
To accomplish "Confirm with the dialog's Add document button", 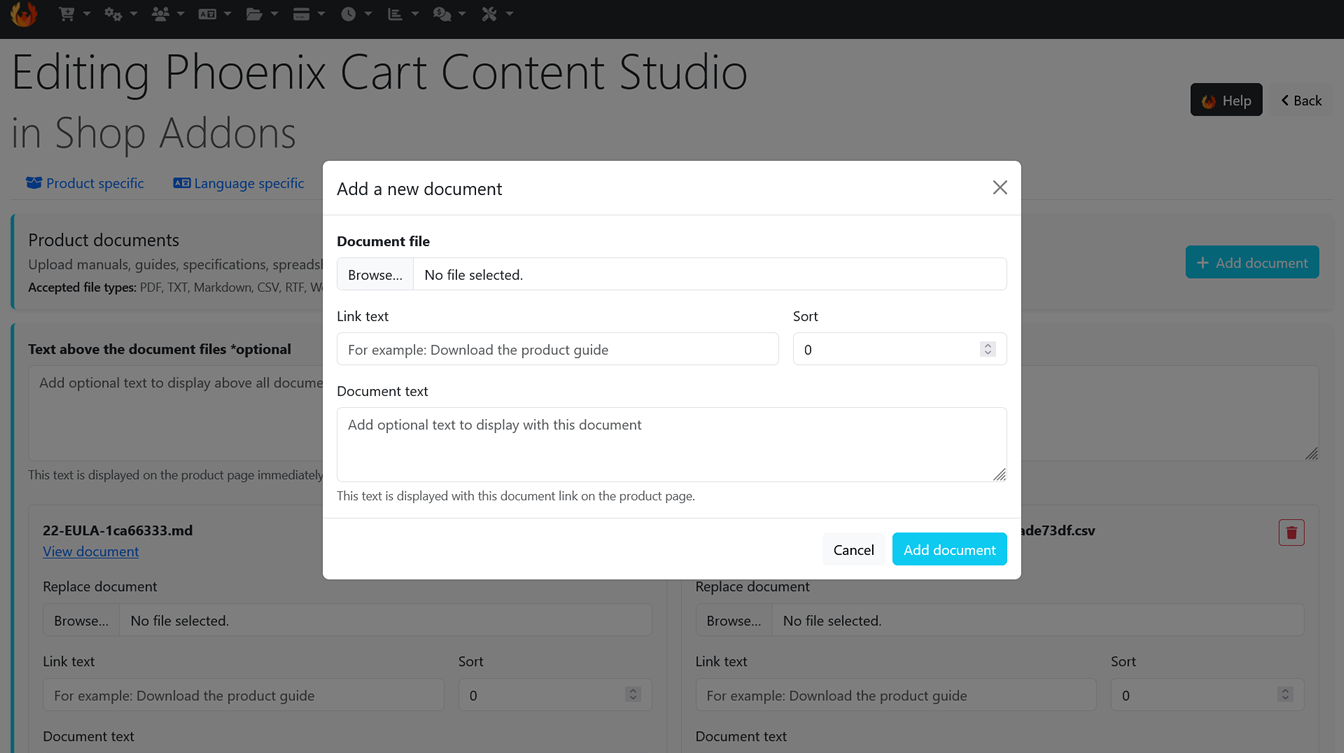I will point(950,549).
